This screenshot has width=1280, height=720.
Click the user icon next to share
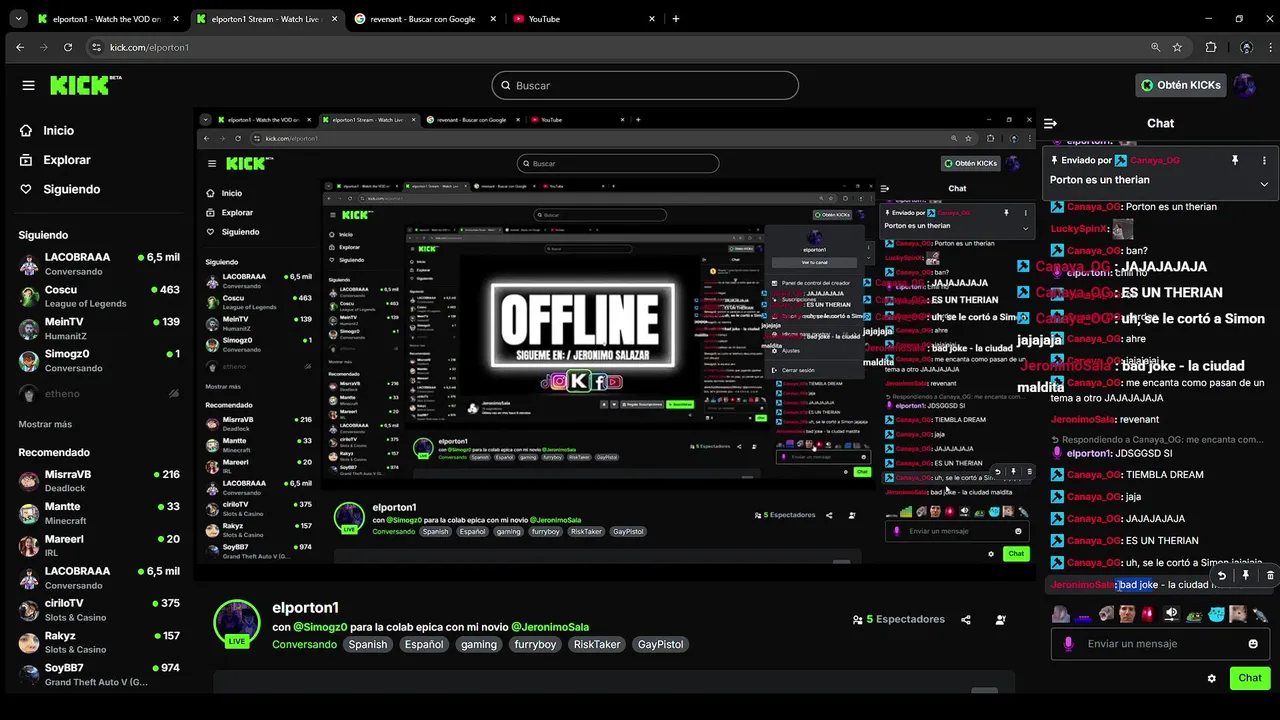[1000, 620]
